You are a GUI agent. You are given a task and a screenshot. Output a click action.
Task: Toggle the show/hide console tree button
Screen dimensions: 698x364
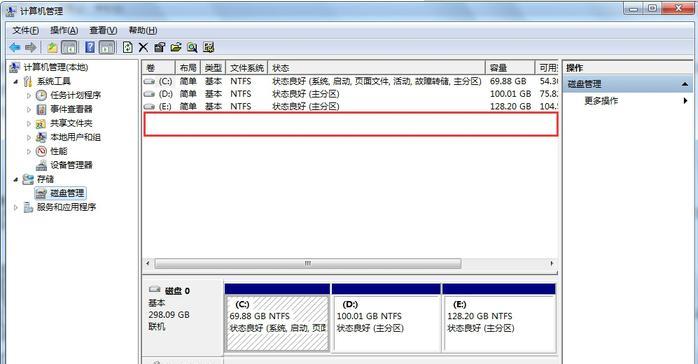pos(69,47)
